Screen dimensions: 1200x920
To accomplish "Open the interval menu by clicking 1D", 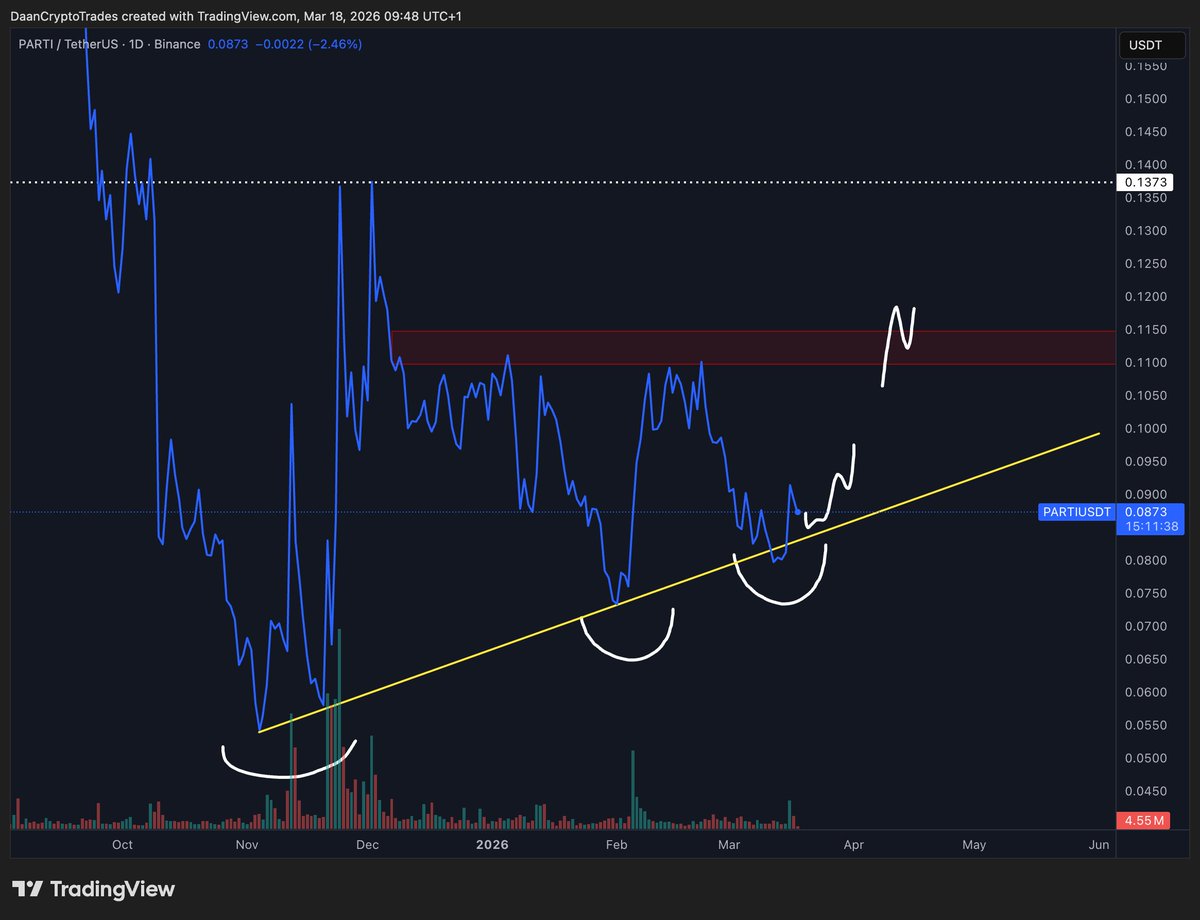I will [137, 44].
